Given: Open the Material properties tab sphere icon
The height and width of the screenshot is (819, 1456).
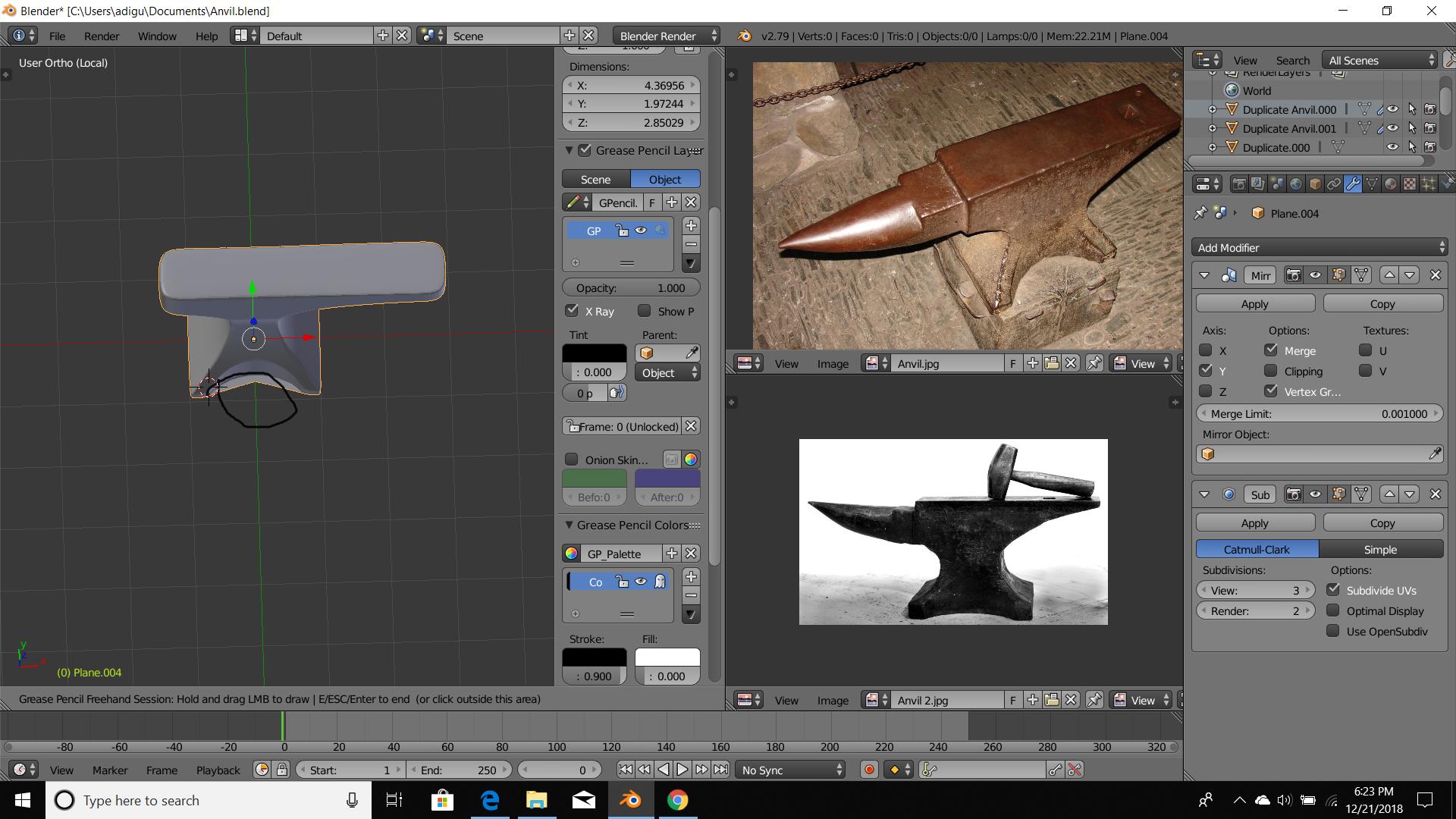Looking at the screenshot, I should pyautogui.click(x=1391, y=184).
